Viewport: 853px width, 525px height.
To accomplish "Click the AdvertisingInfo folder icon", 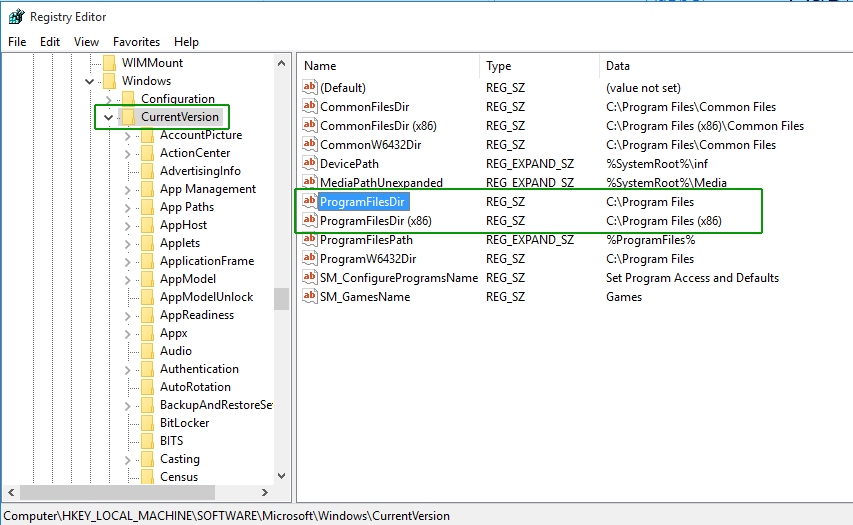I will pyautogui.click(x=147, y=170).
